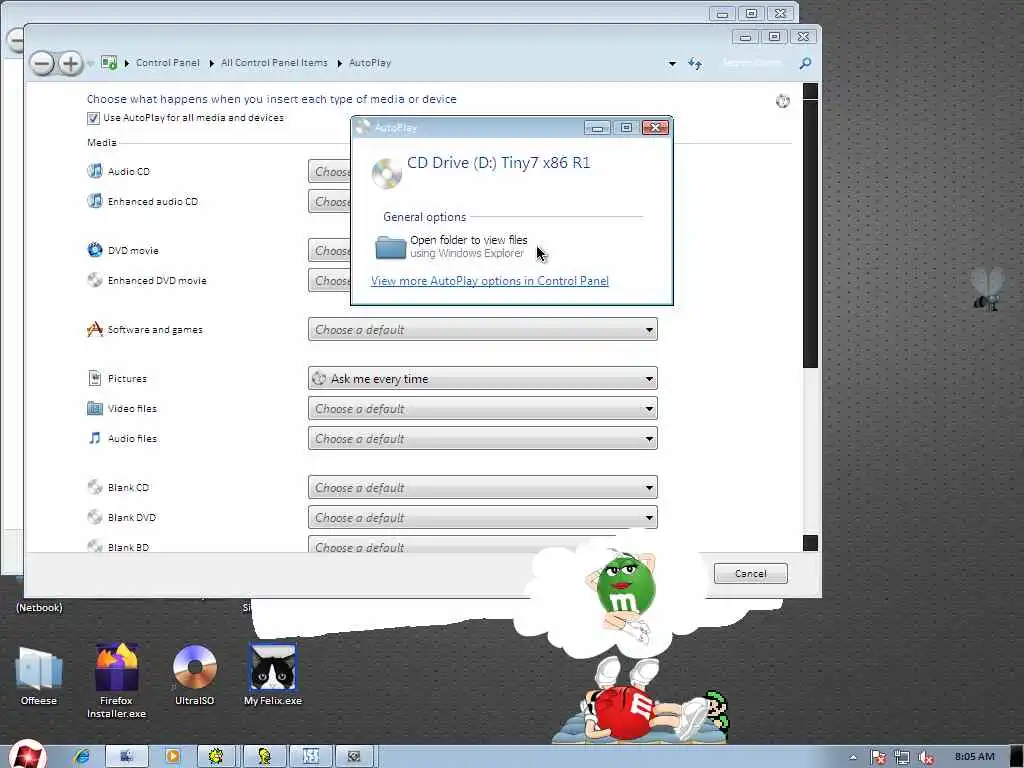Click the CD drive disc icon in dialog
Image resolution: width=1024 pixels, height=768 pixels.
(x=387, y=174)
